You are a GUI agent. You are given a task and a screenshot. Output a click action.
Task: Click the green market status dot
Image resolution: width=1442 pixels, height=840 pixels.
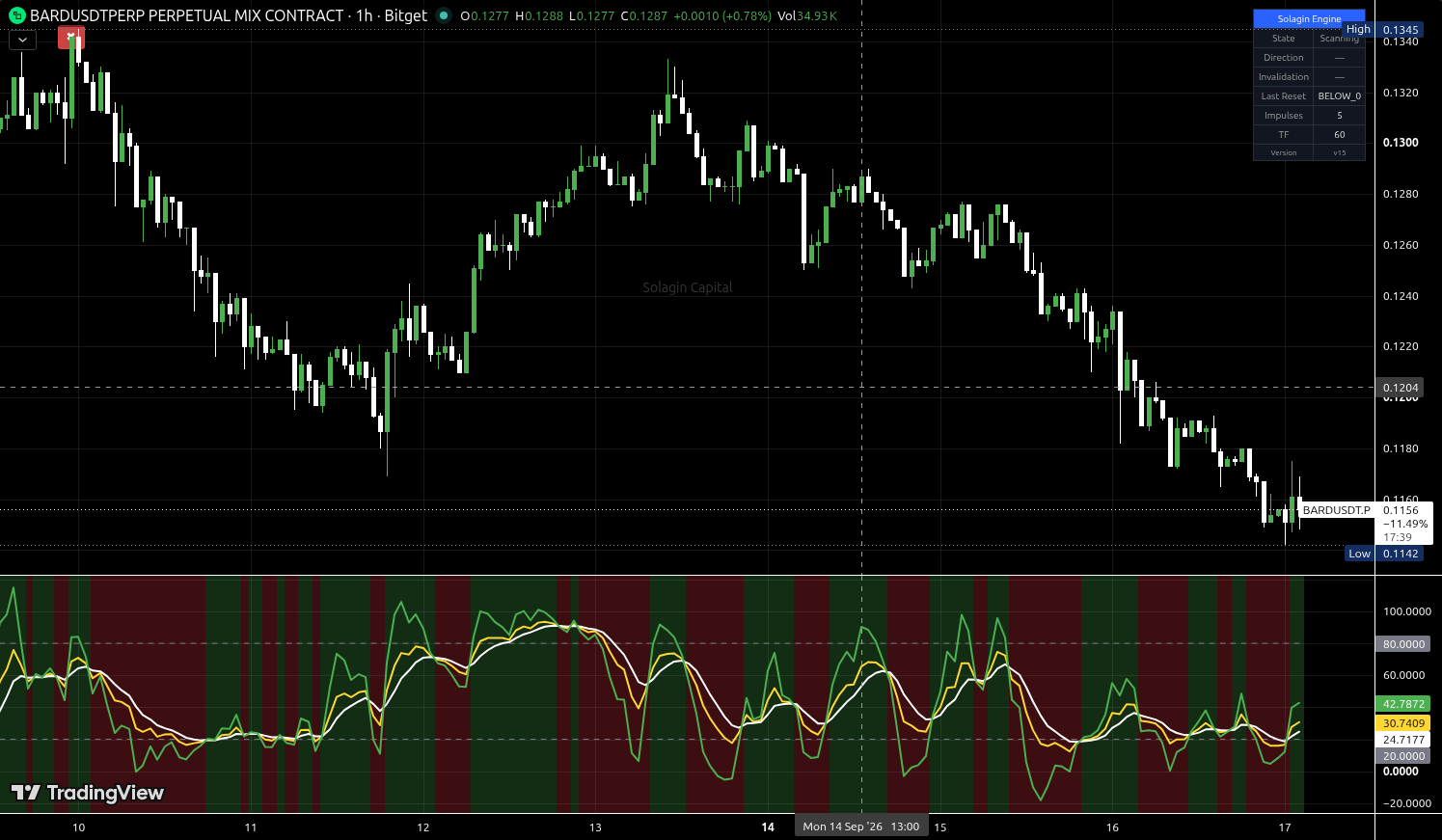444,15
